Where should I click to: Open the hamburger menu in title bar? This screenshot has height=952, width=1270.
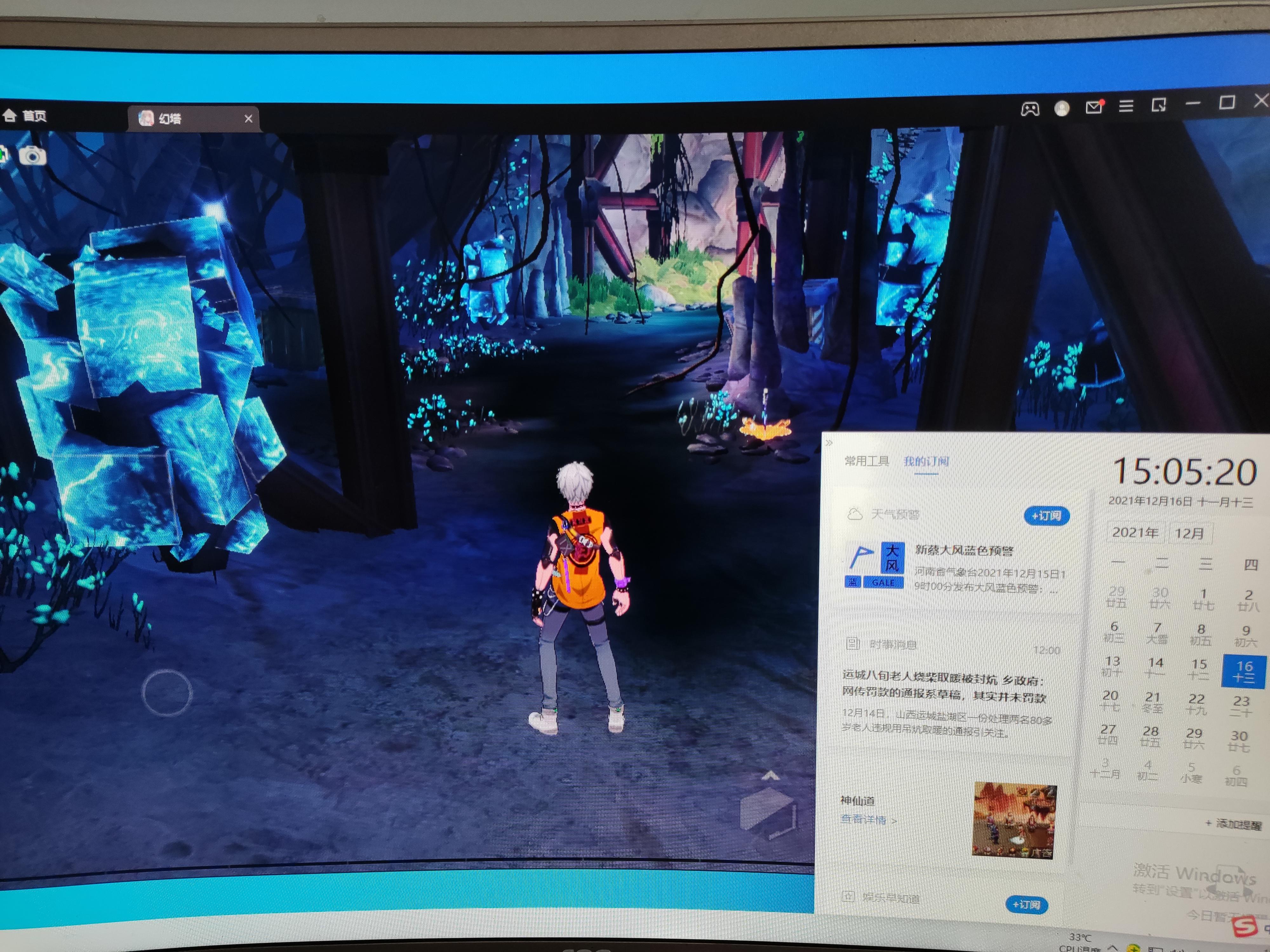[1126, 106]
